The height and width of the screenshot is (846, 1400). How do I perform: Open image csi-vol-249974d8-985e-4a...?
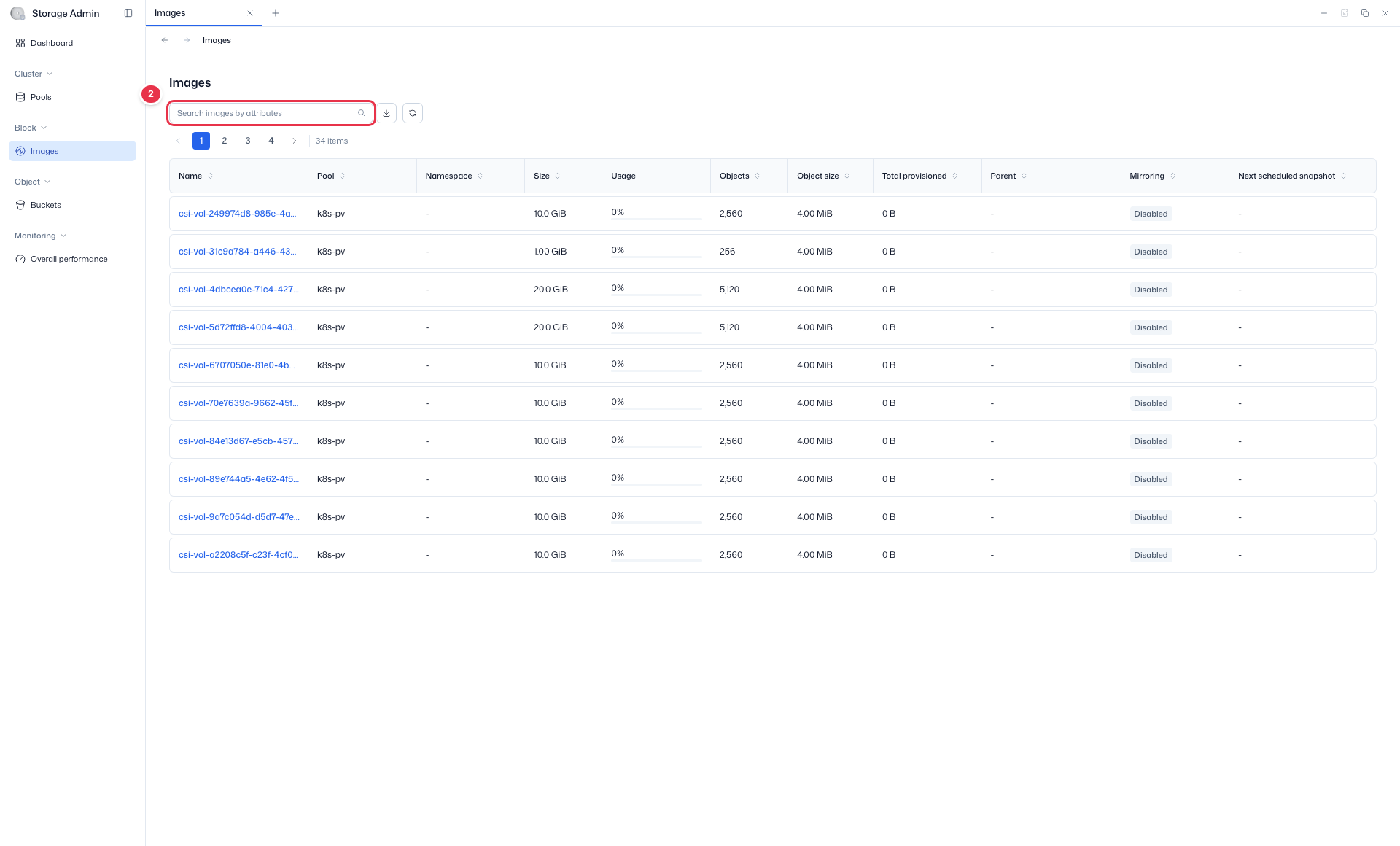(237, 214)
